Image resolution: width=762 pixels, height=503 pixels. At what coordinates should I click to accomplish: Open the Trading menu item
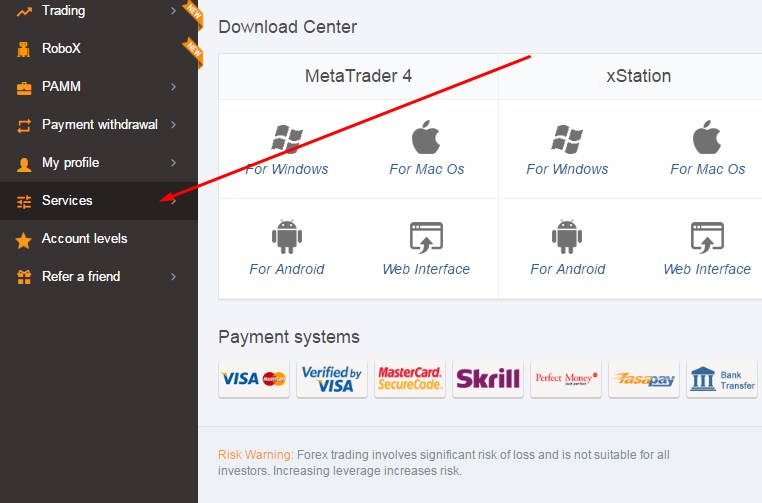click(x=99, y=11)
